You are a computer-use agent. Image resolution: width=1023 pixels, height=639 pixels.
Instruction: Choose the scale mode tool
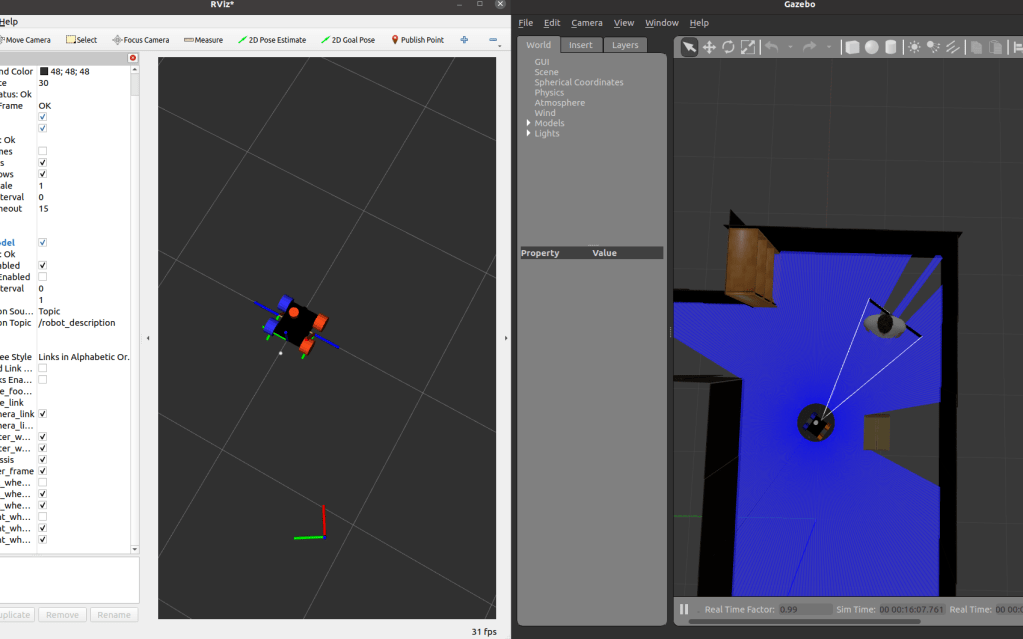click(x=747, y=47)
